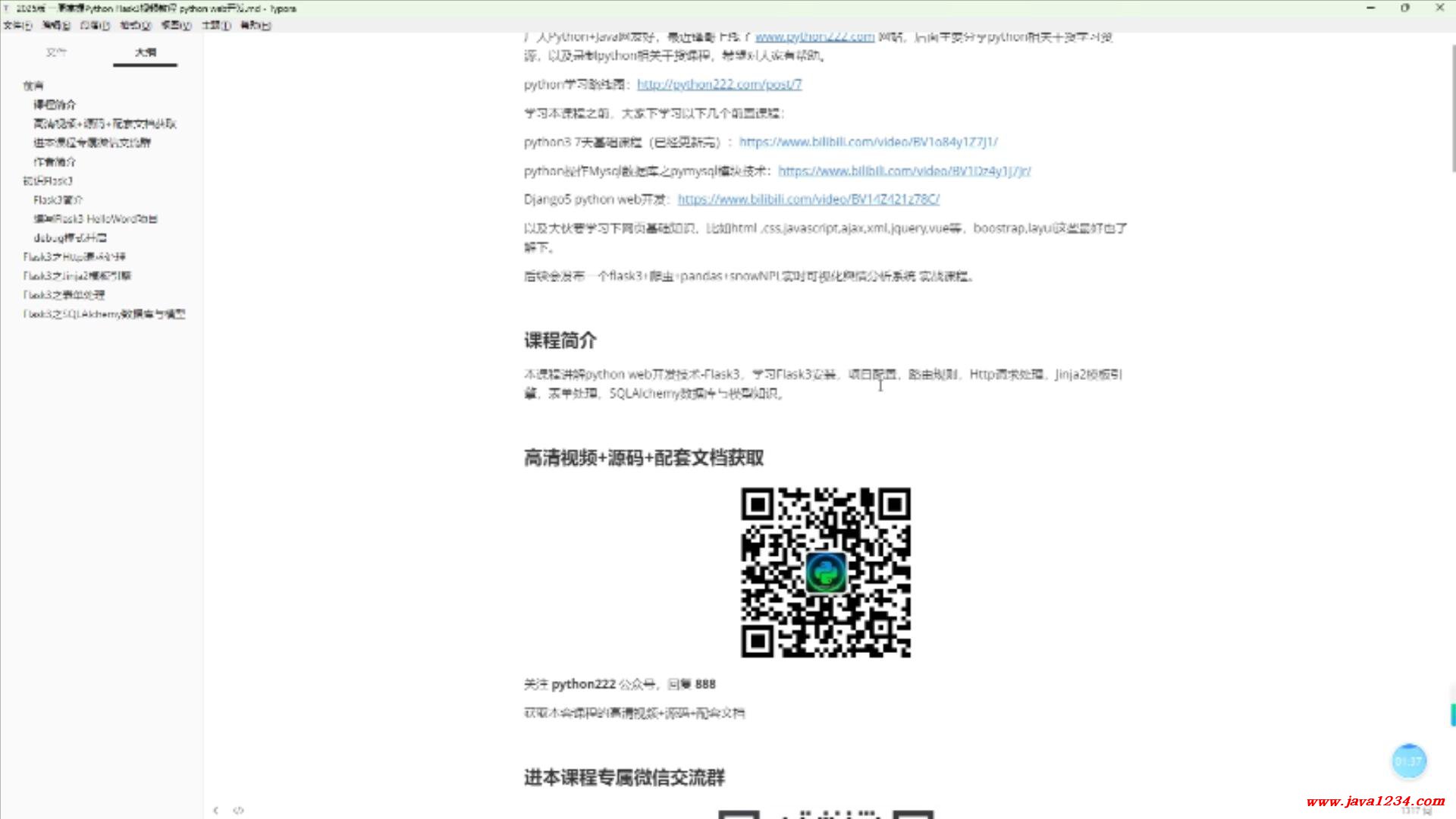This screenshot has width=1456, height=819.
Task: Click the line mentioning flask3 pandas snowNLP
Action: 748,276
